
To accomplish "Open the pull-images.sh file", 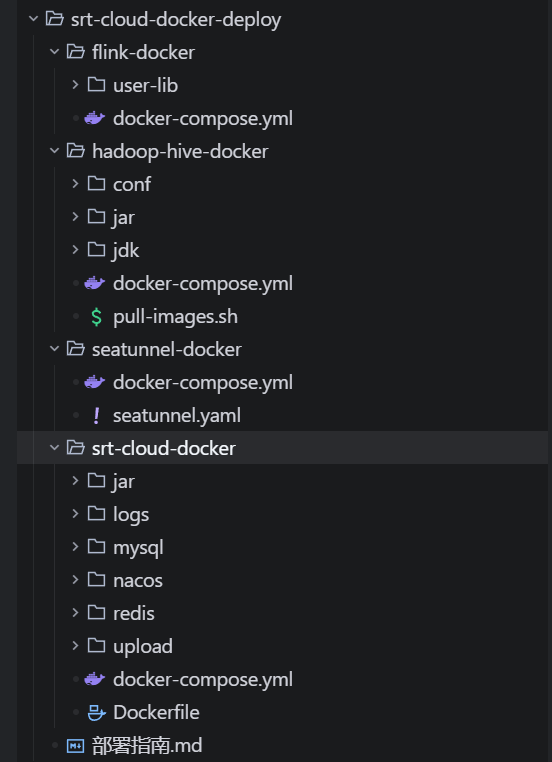I will (x=175, y=317).
